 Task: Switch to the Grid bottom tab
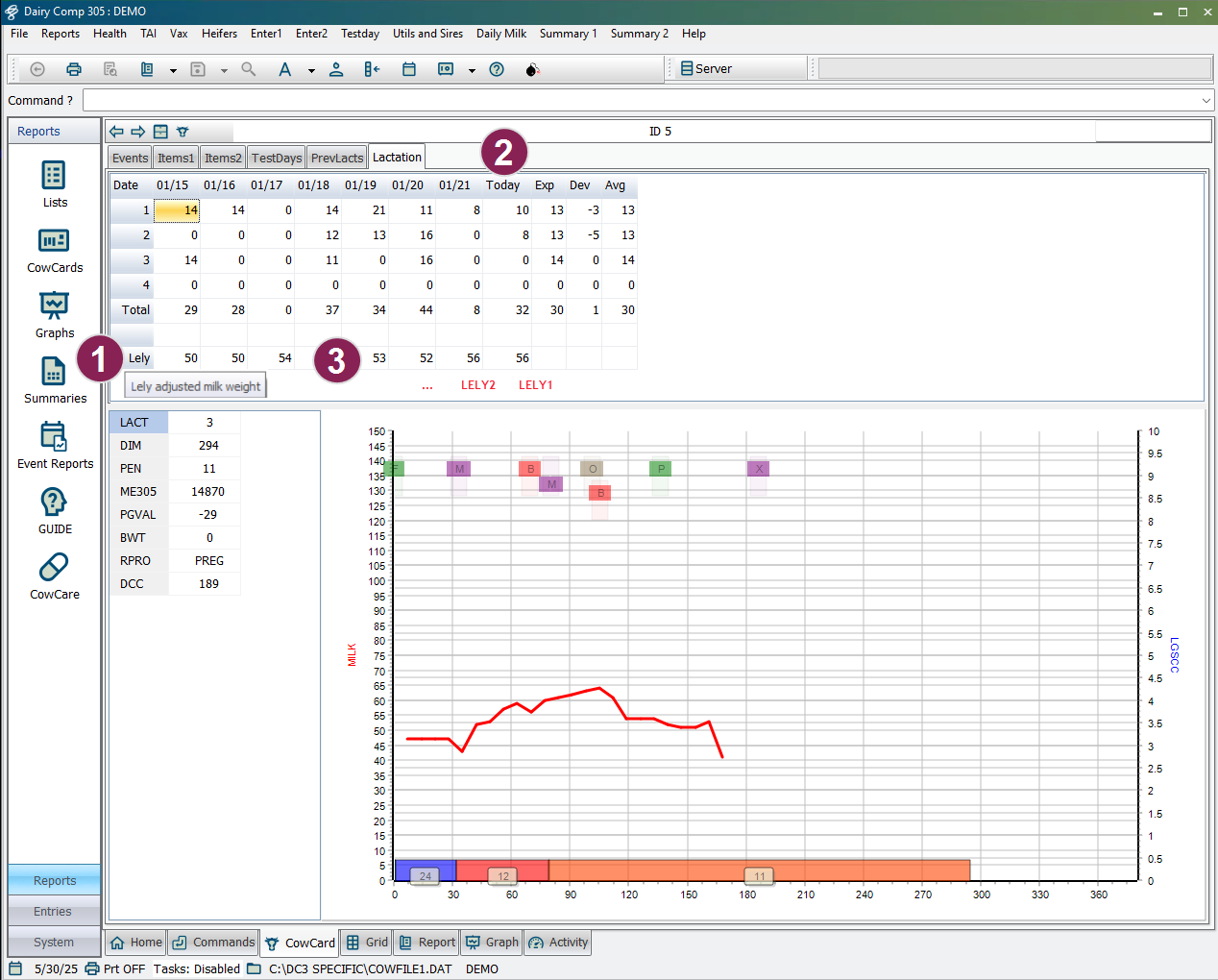tap(367, 943)
